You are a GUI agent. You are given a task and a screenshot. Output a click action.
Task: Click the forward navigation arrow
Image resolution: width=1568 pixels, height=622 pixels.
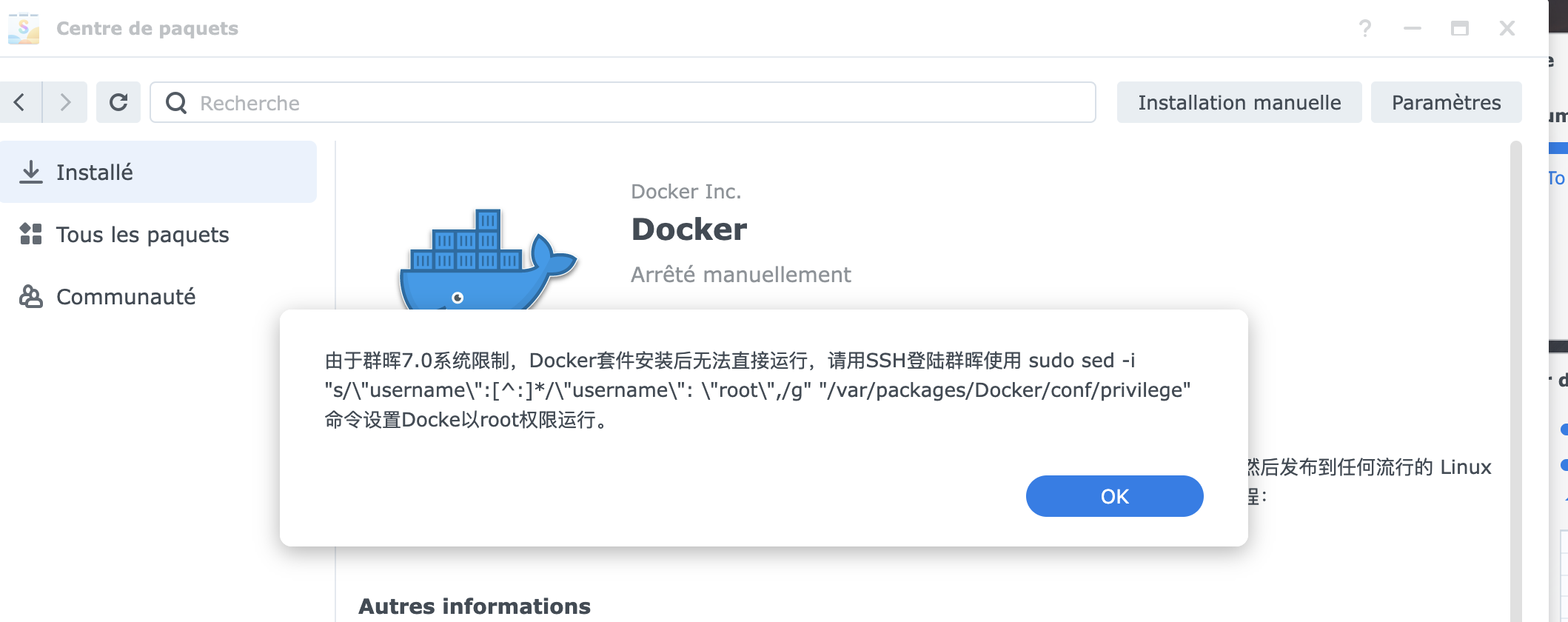65,102
